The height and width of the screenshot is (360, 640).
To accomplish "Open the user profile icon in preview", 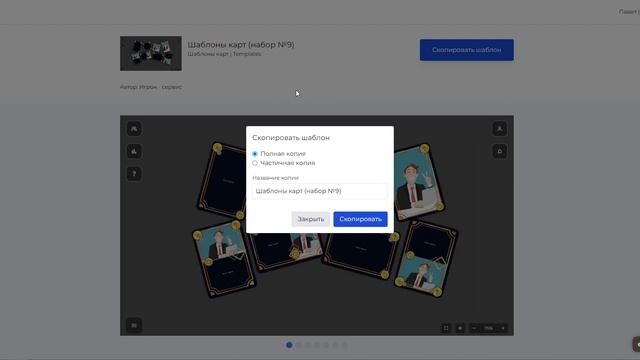I will (x=500, y=129).
